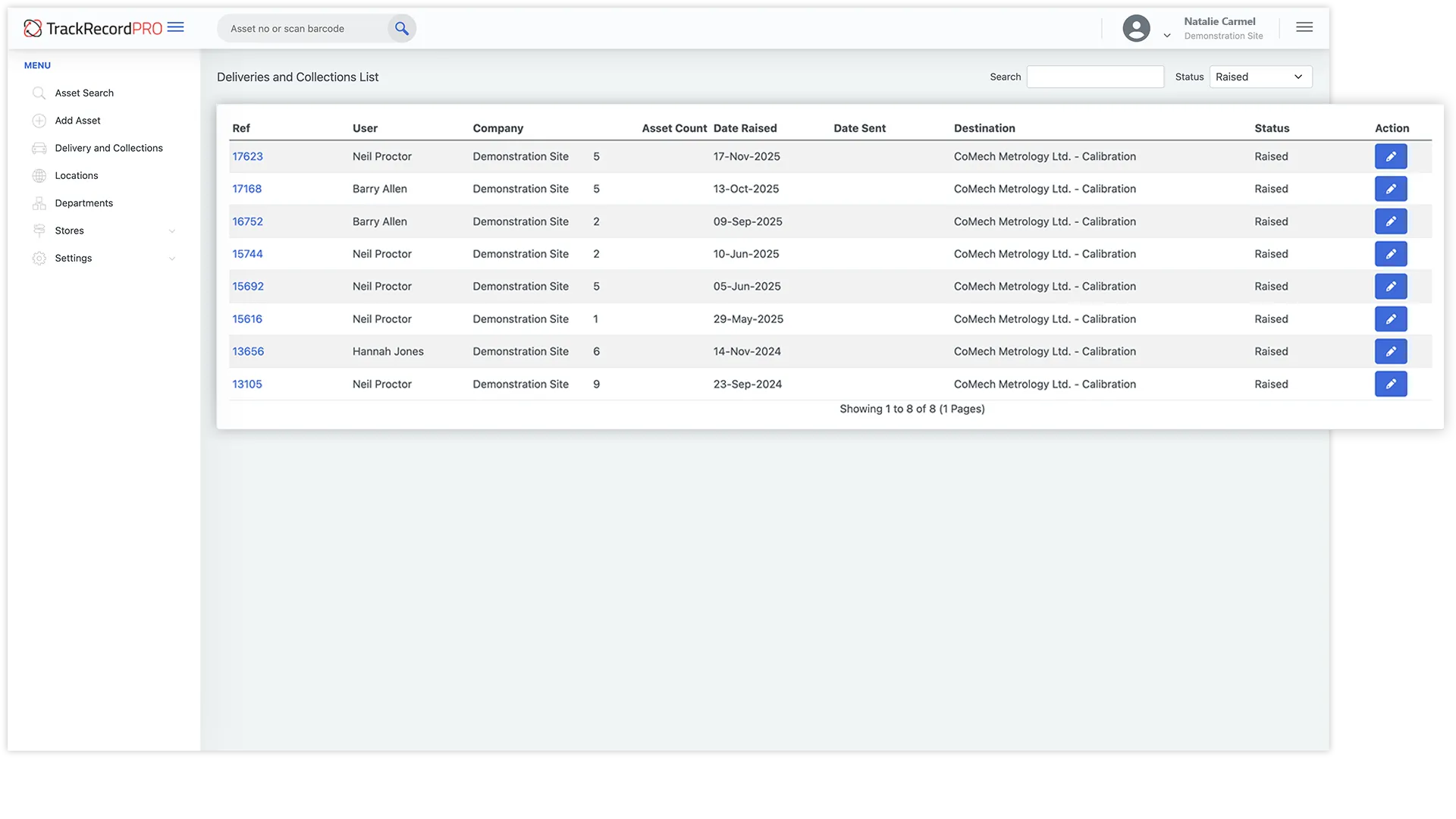Click edit pencil button for ref 13656
Image resolution: width=1456 pixels, height=819 pixels.
[1390, 352]
